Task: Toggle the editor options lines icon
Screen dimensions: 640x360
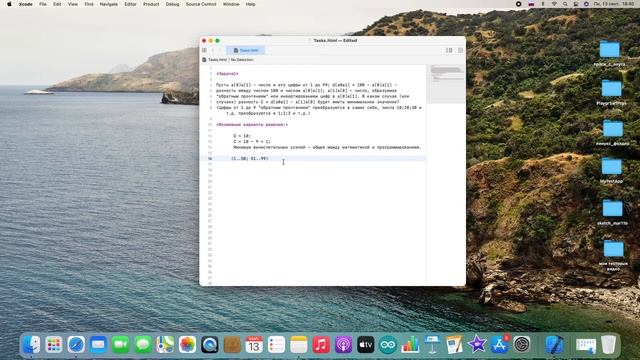Action: pyautogui.click(x=449, y=50)
